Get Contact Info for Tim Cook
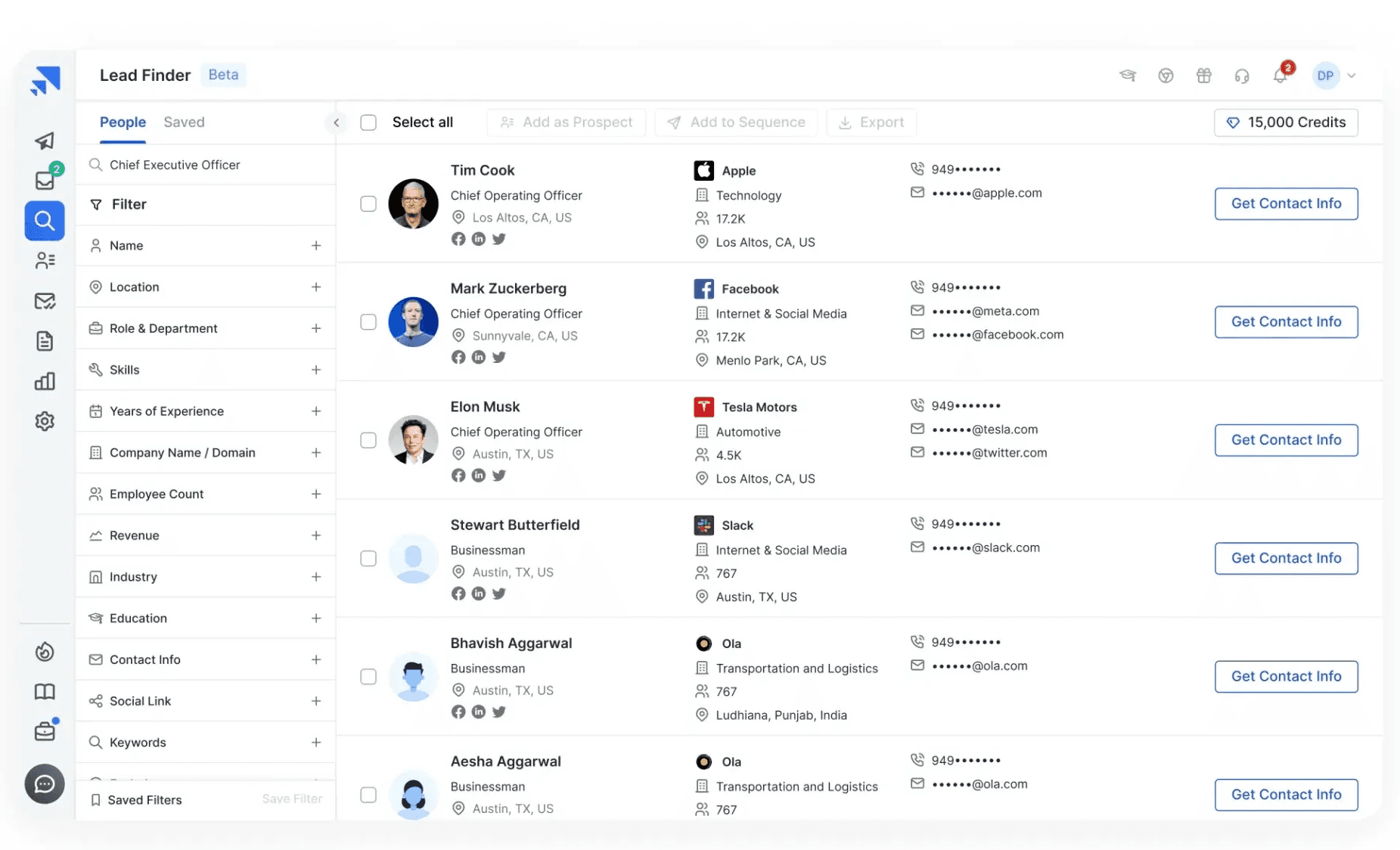This screenshot has width=1400, height=850. (1286, 203)
